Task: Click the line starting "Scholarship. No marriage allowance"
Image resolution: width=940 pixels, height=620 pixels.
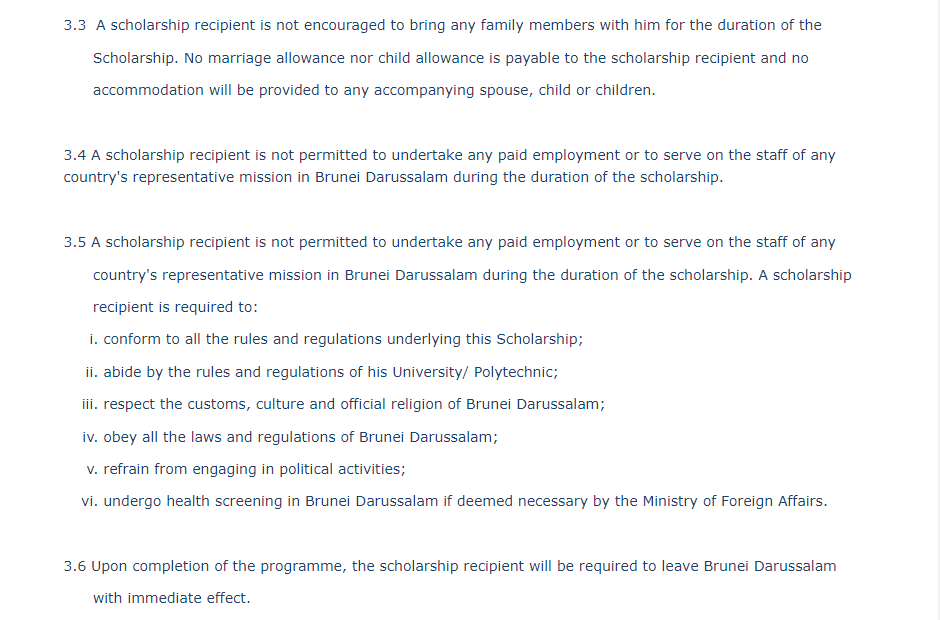Action: [x=450, y=58]
